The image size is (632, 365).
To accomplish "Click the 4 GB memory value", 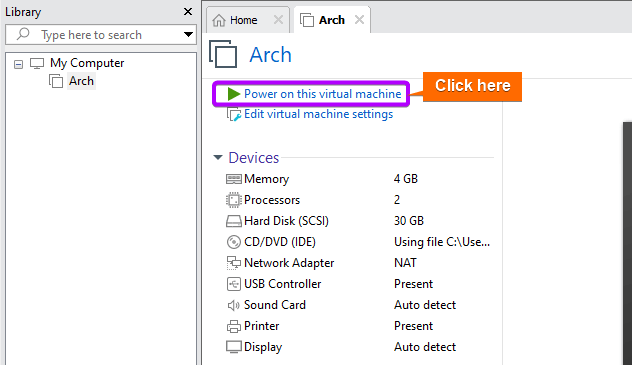I will pos(406,179).
